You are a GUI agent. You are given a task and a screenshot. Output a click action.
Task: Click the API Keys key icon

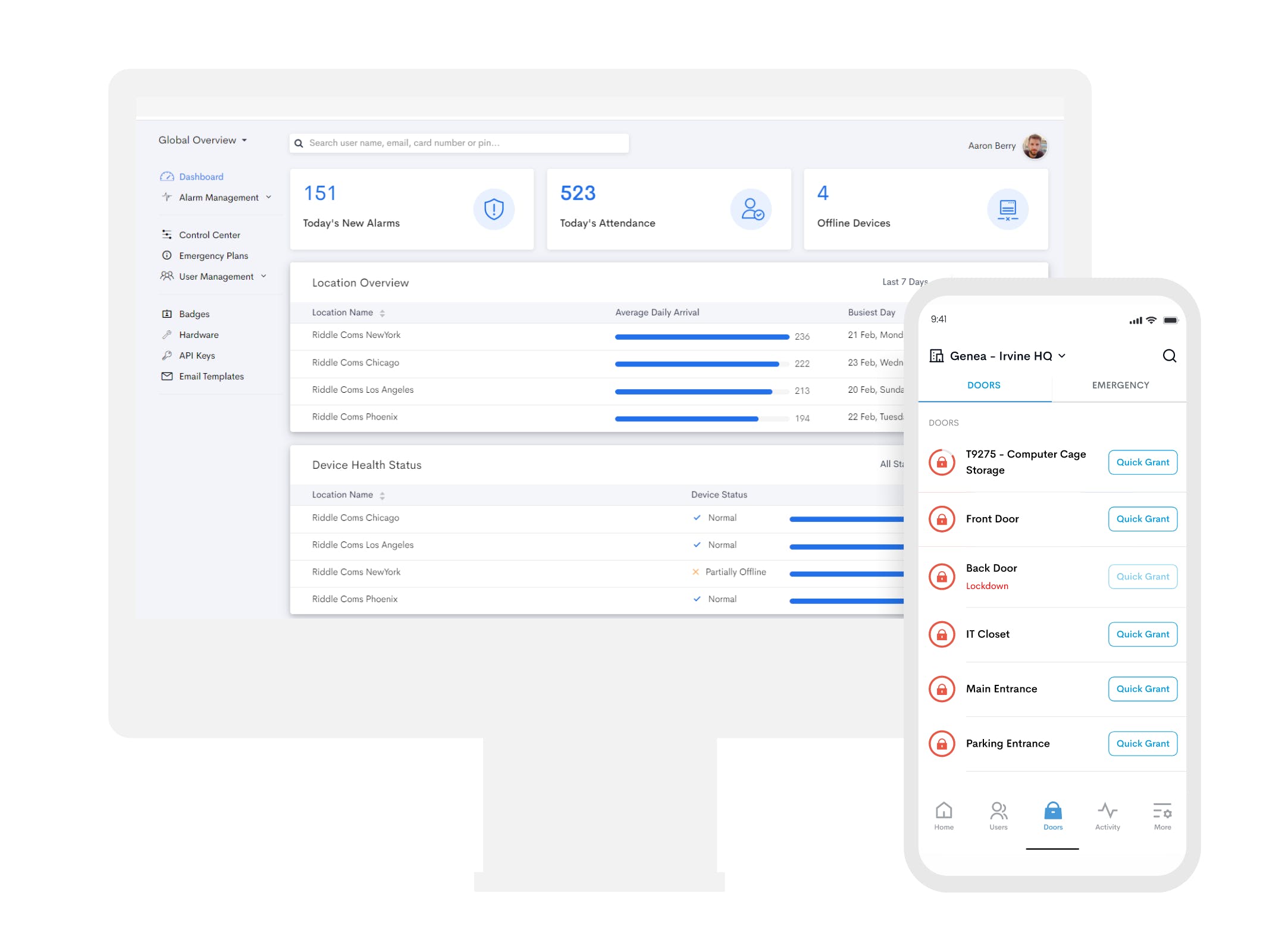tap(167, 355)
